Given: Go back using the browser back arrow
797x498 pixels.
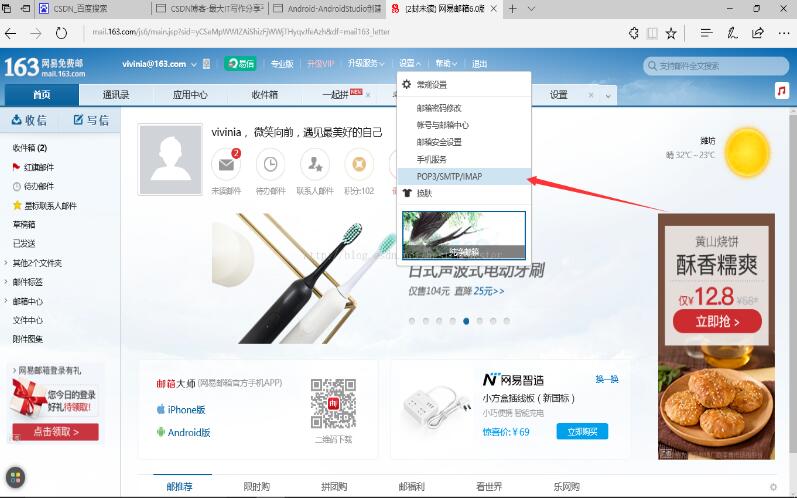Looking at the screenshot, I should click(11, 34).
